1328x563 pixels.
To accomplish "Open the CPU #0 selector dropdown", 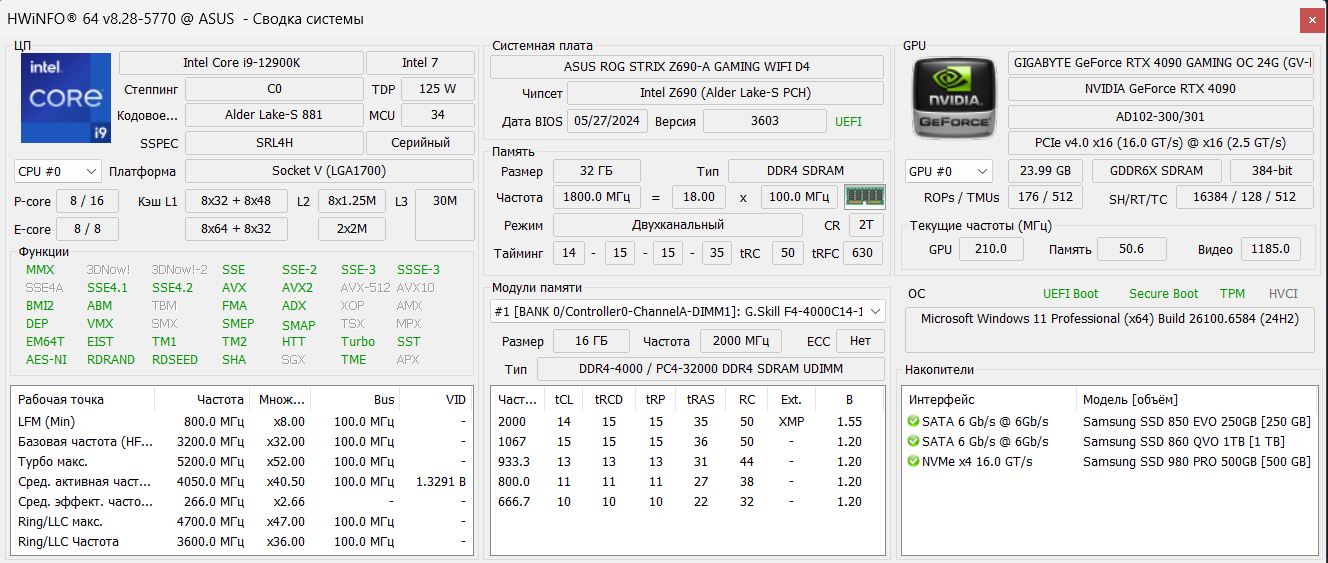I will point(58,171).
